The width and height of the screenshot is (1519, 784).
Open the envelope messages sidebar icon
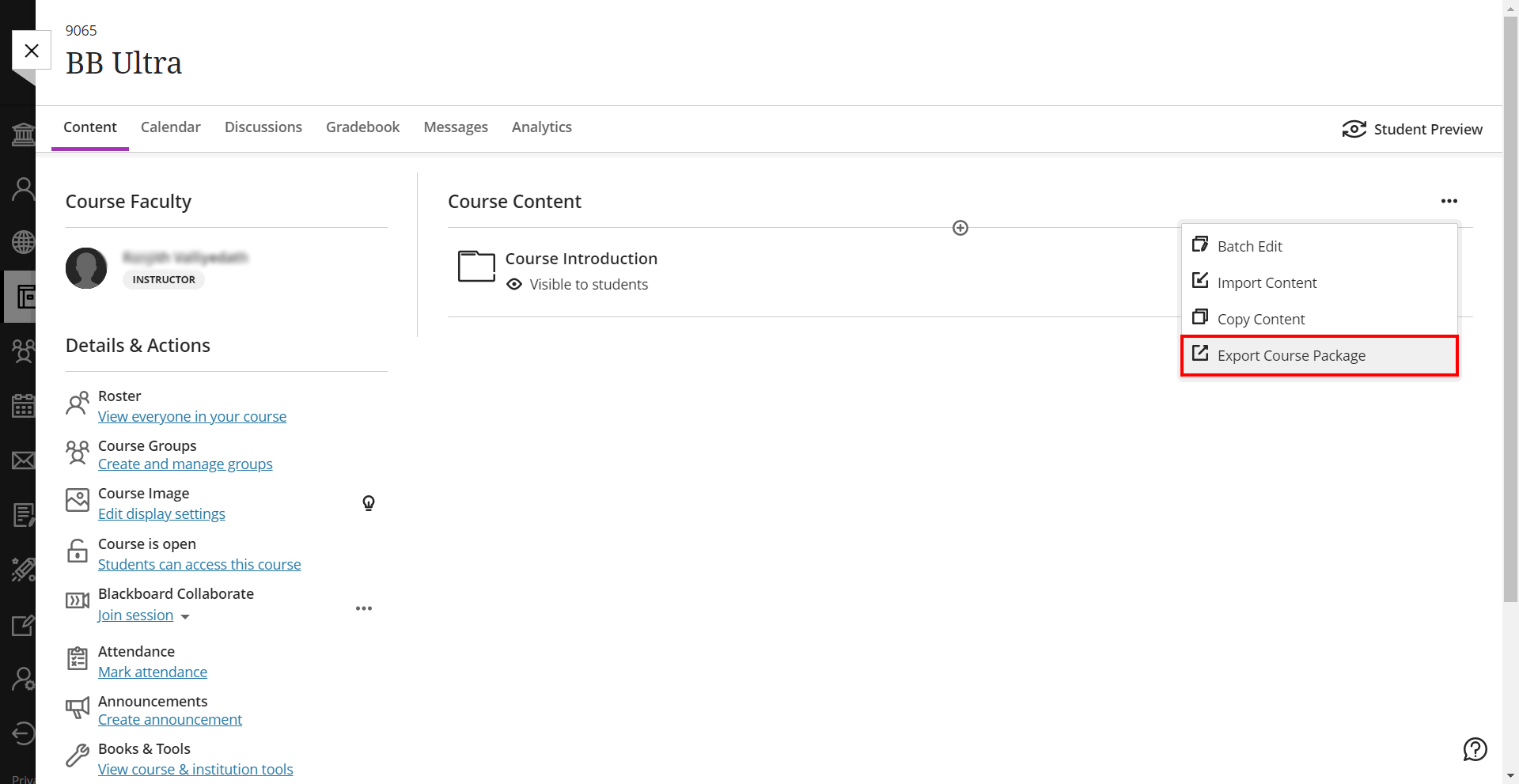[x=23, y=460]
